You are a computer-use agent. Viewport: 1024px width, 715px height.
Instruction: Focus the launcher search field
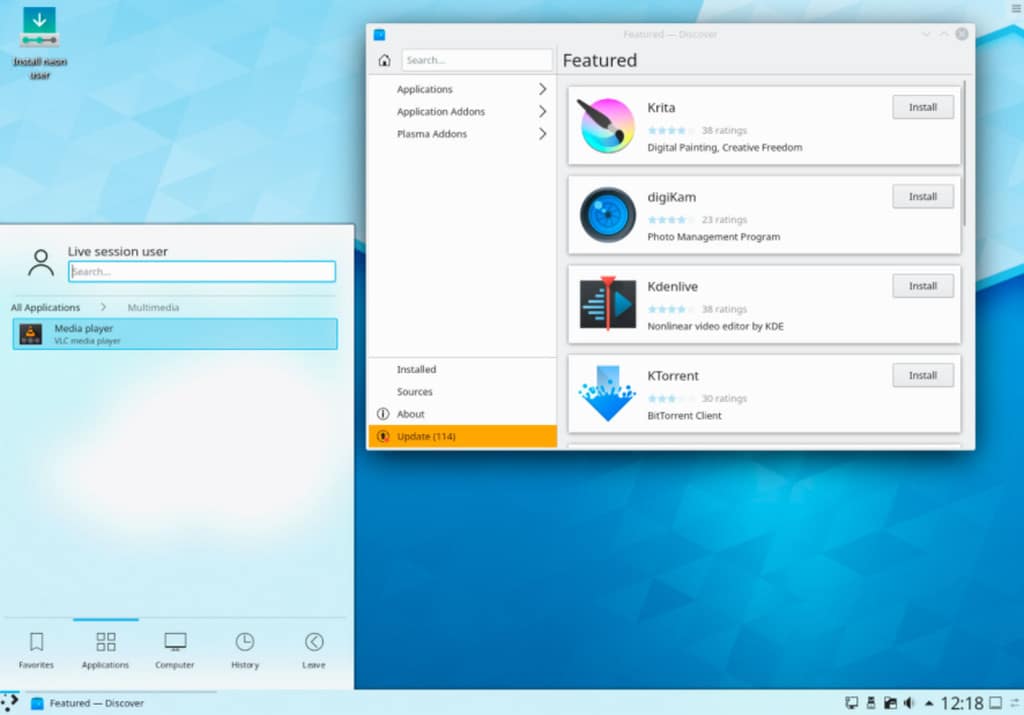tap(202, 272)
